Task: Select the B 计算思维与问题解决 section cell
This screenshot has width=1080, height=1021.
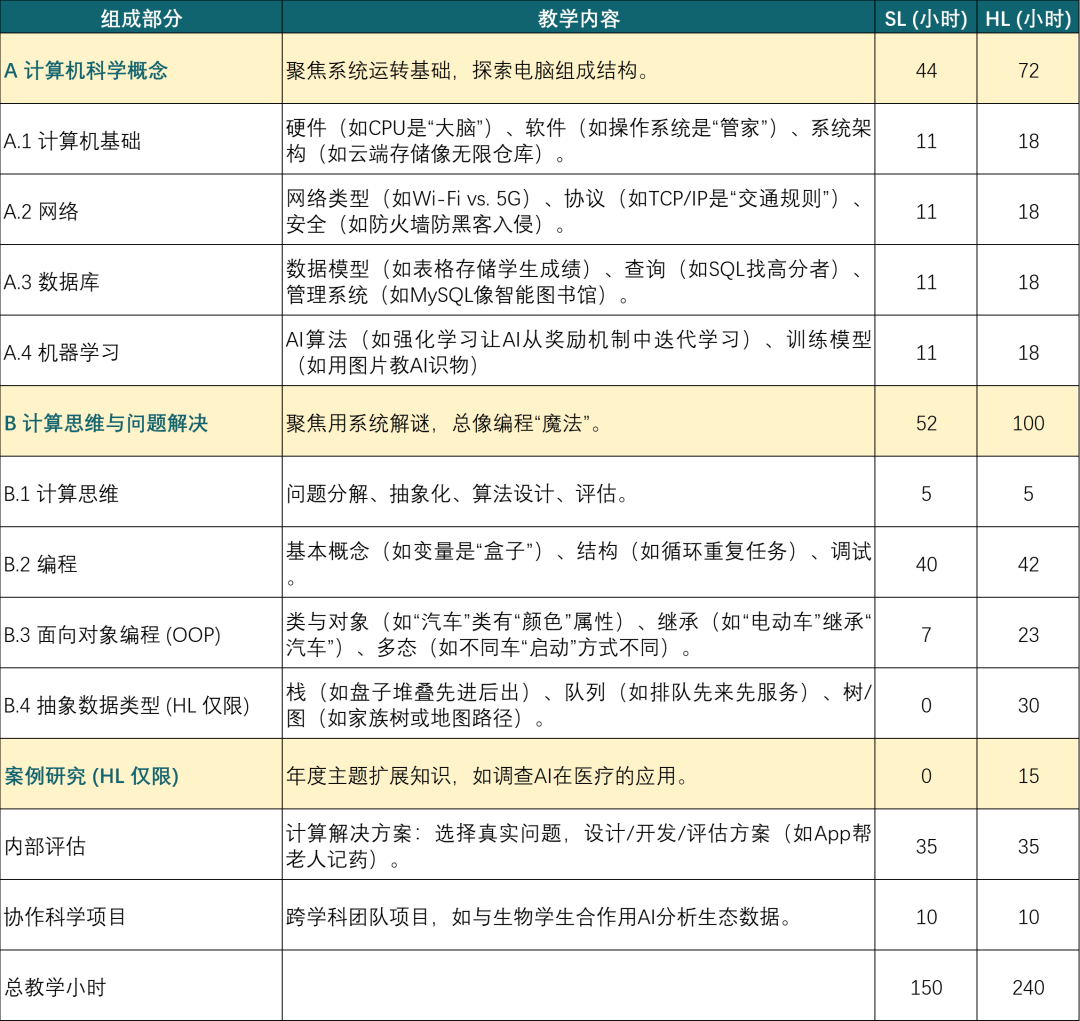Action: click(x=106, y=423)
